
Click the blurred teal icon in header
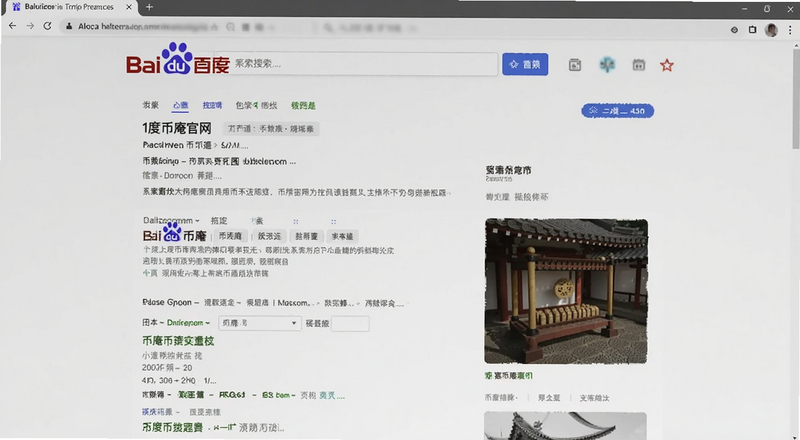(607, 65)
